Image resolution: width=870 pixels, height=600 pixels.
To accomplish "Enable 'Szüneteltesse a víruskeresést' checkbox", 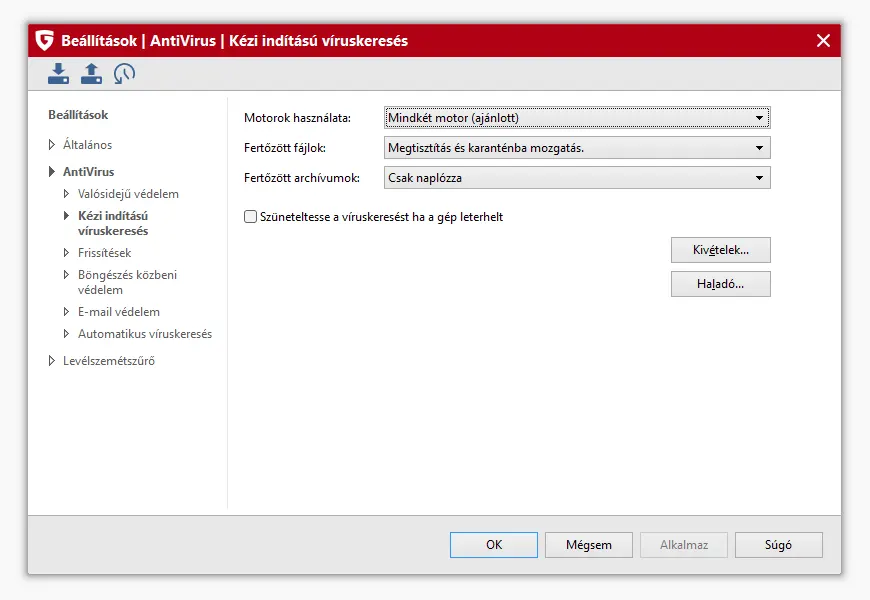I will pos(251,216).
